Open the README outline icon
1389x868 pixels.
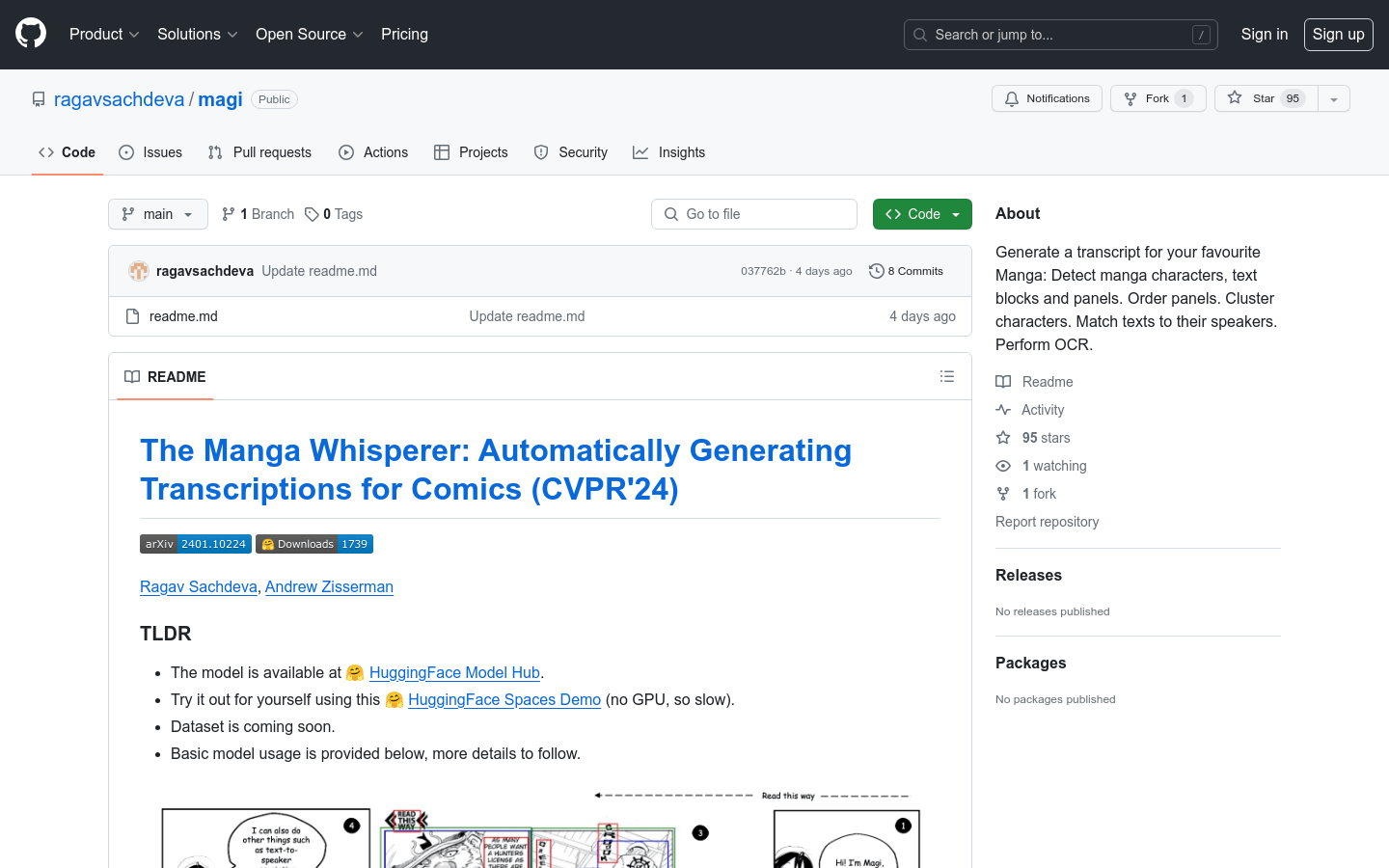(947, 376)
